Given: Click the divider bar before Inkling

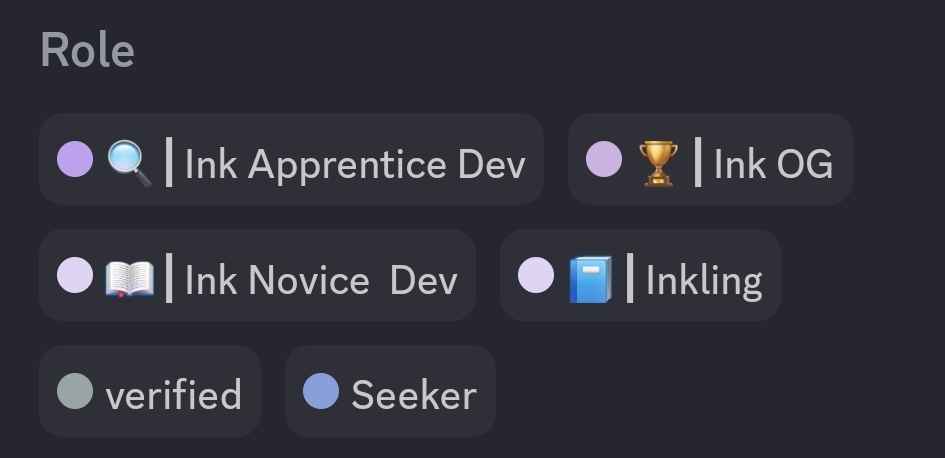Looking at the screenshot, I should (629, 279).
